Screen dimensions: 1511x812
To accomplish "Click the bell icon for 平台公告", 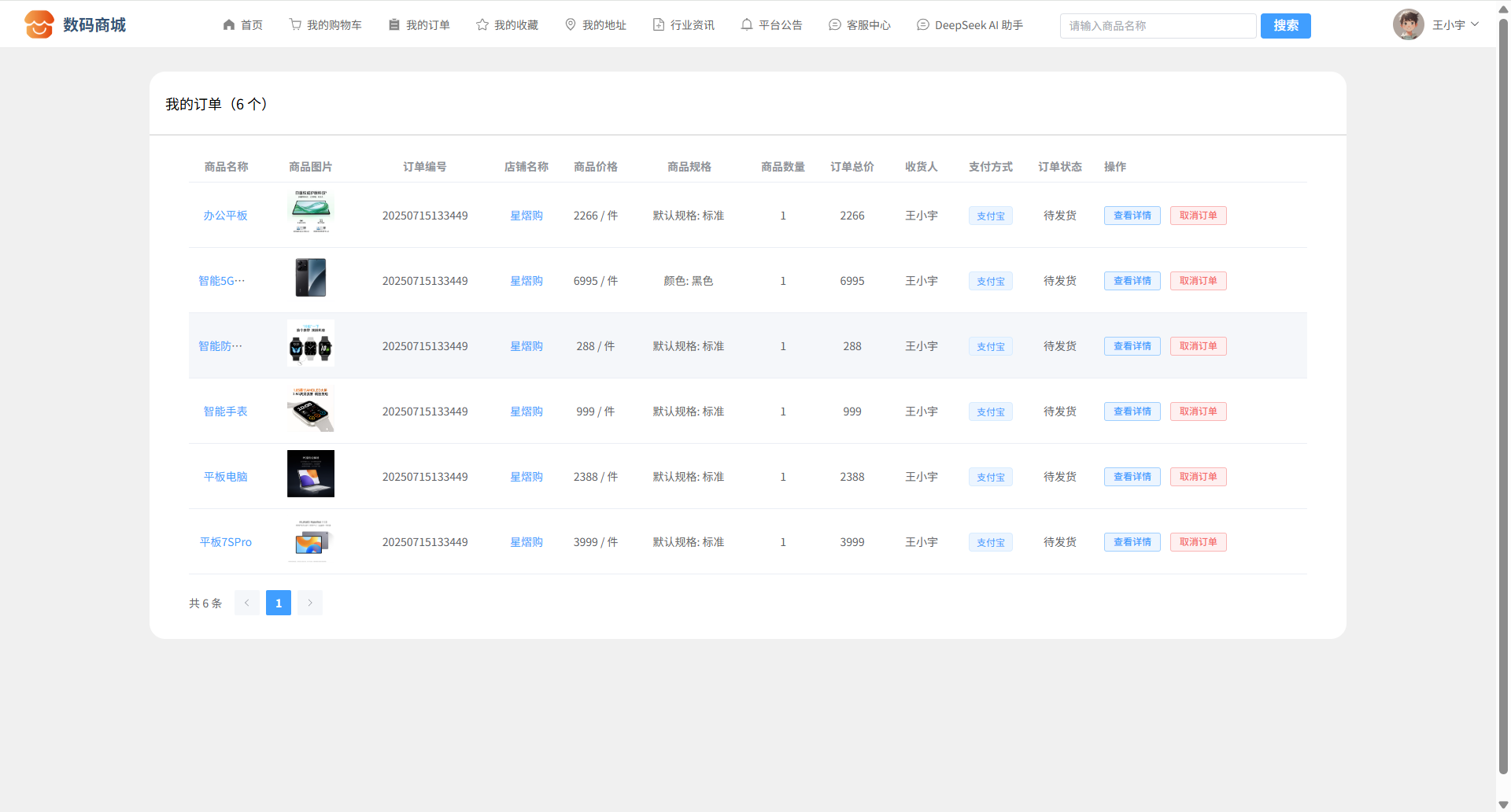I will [747, 25].
